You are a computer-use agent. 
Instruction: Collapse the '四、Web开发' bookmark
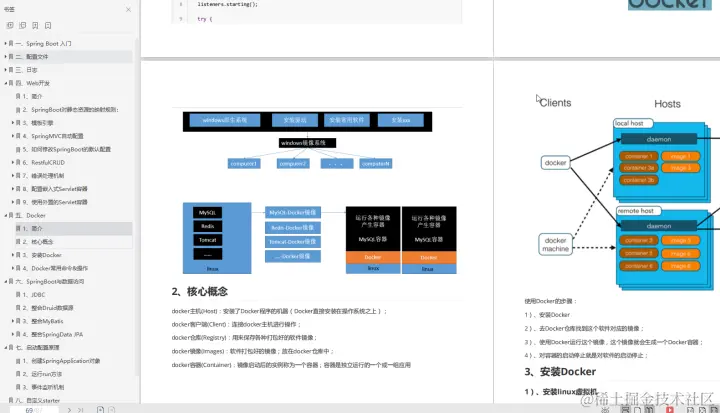pyautogui.click(x=5, y=83)
